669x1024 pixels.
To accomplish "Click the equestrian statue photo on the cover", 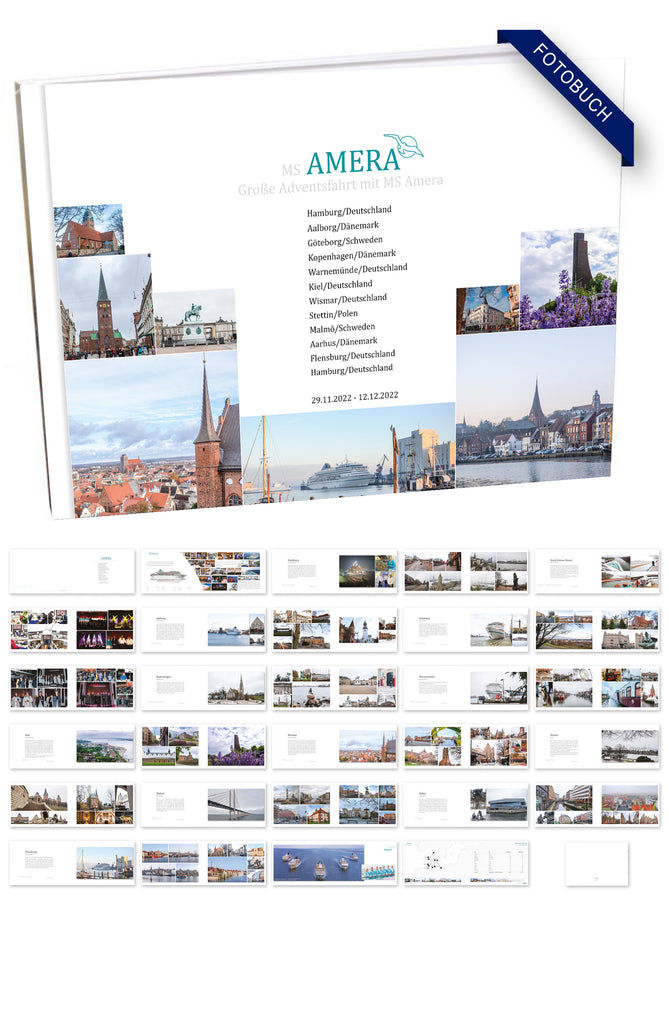I will [x=195, y=322].
